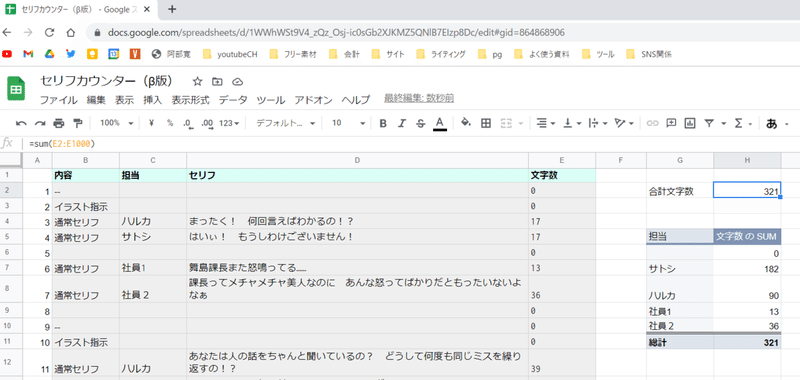Open the youtubeCH bookmark folder
The image size is (800, 380).
click(x=230, y=54)
